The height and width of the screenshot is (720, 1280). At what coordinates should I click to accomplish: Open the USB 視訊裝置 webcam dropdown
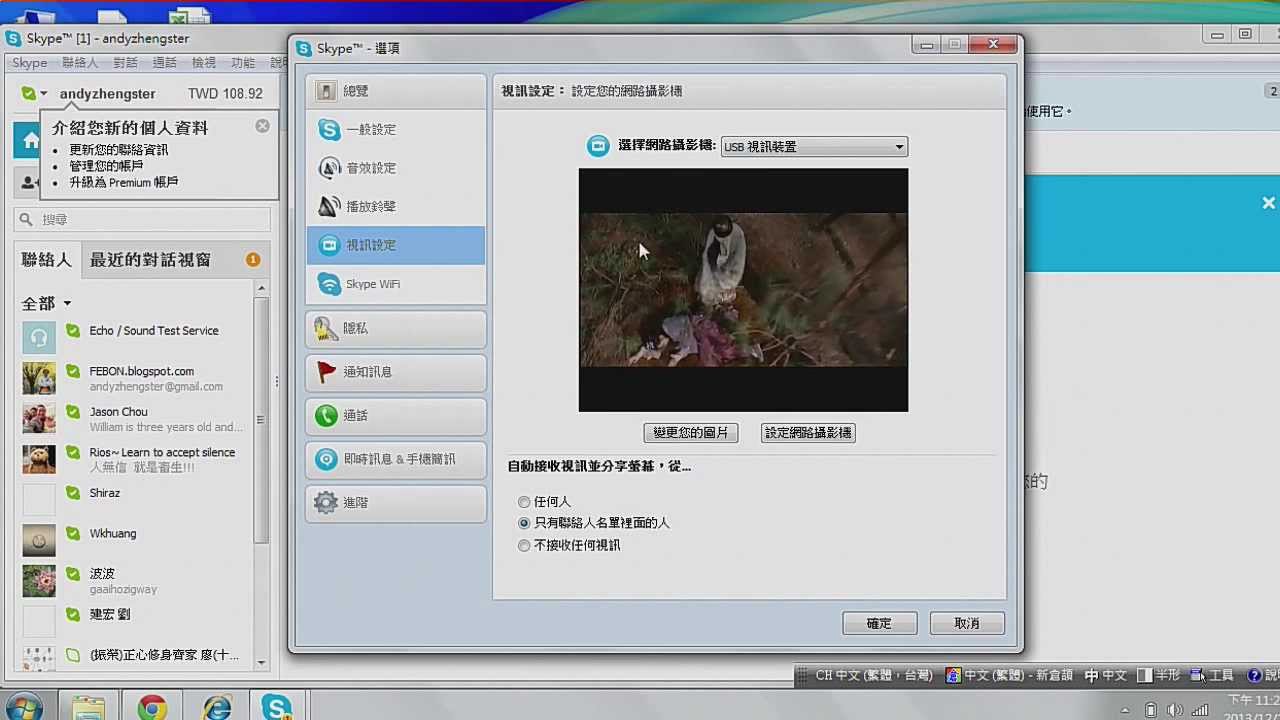[x=814, y=147]
